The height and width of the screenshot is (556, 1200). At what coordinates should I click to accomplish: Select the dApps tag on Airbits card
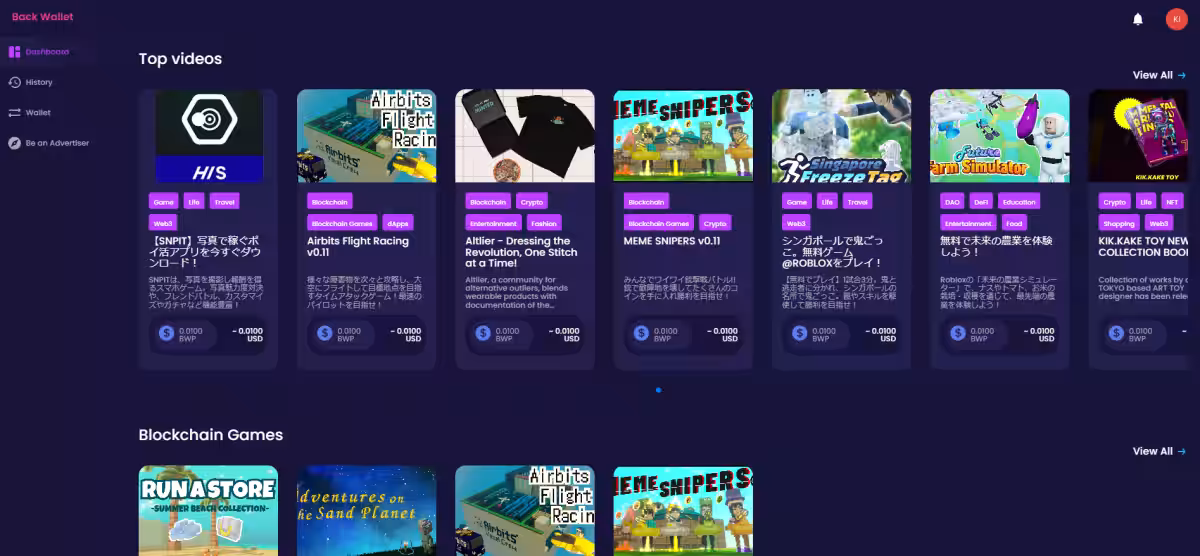point(397,223)
